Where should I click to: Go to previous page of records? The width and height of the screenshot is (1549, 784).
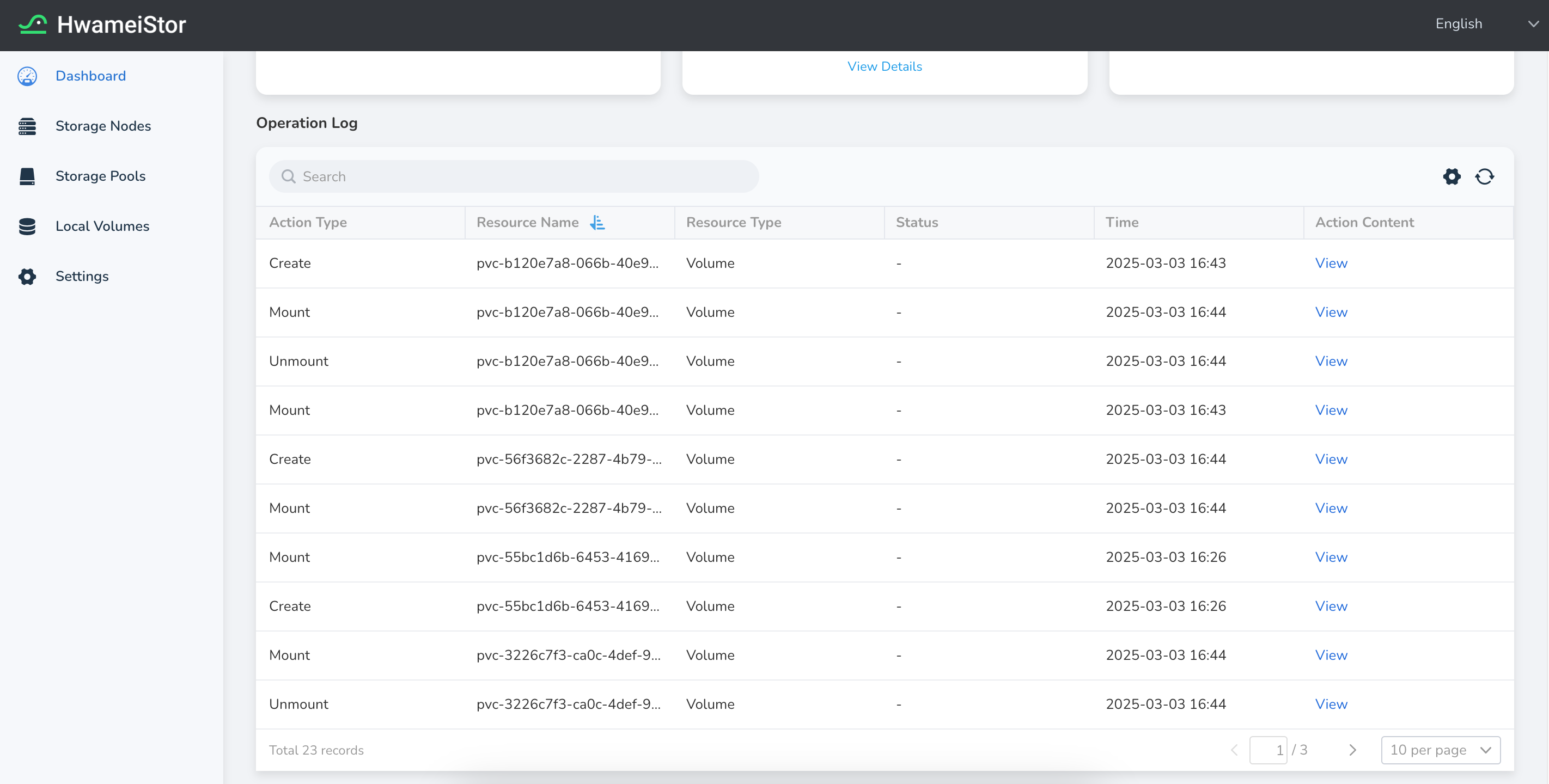tap(1235, 750)
